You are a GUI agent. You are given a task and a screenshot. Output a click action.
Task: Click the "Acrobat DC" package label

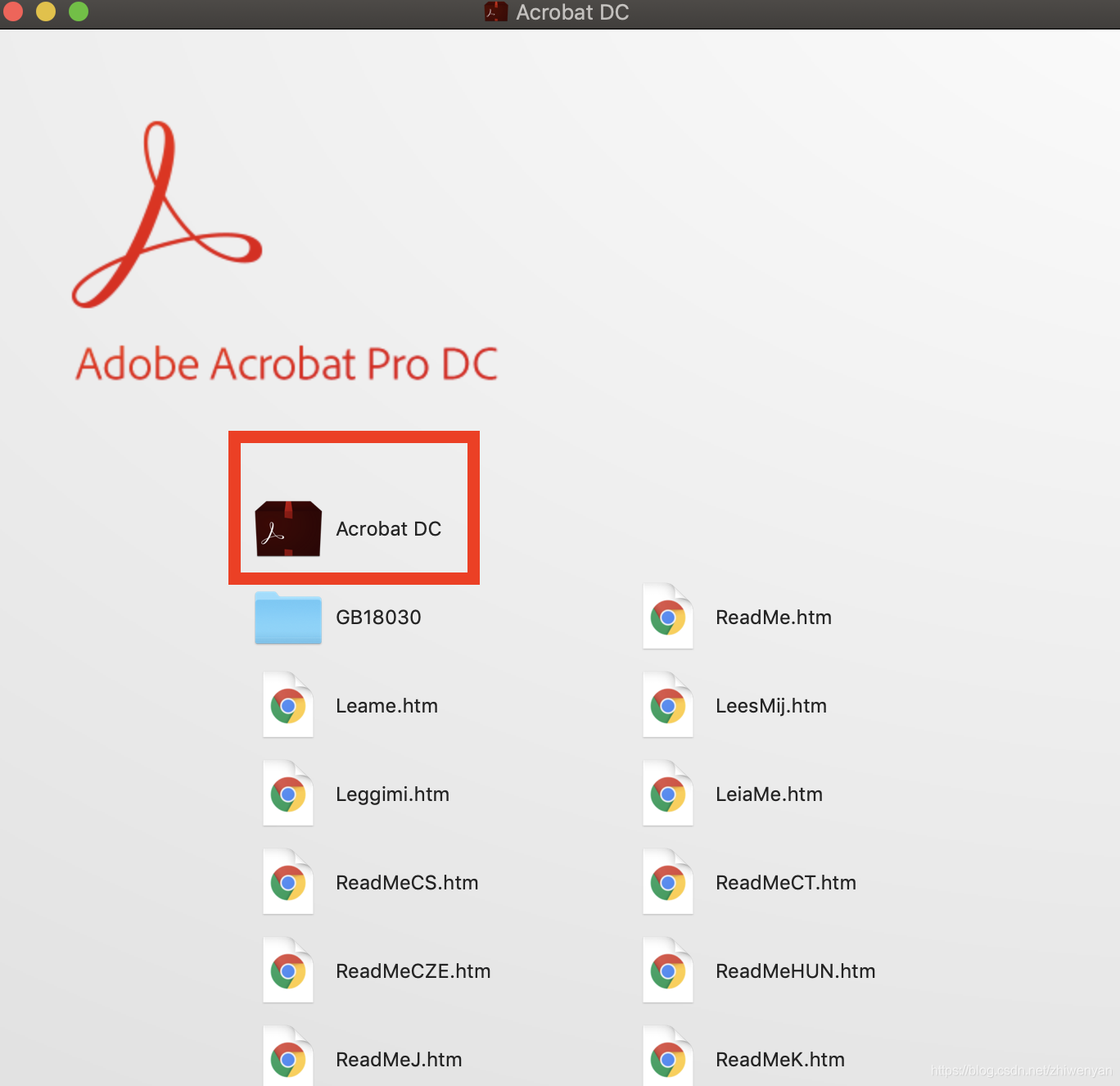389,529
